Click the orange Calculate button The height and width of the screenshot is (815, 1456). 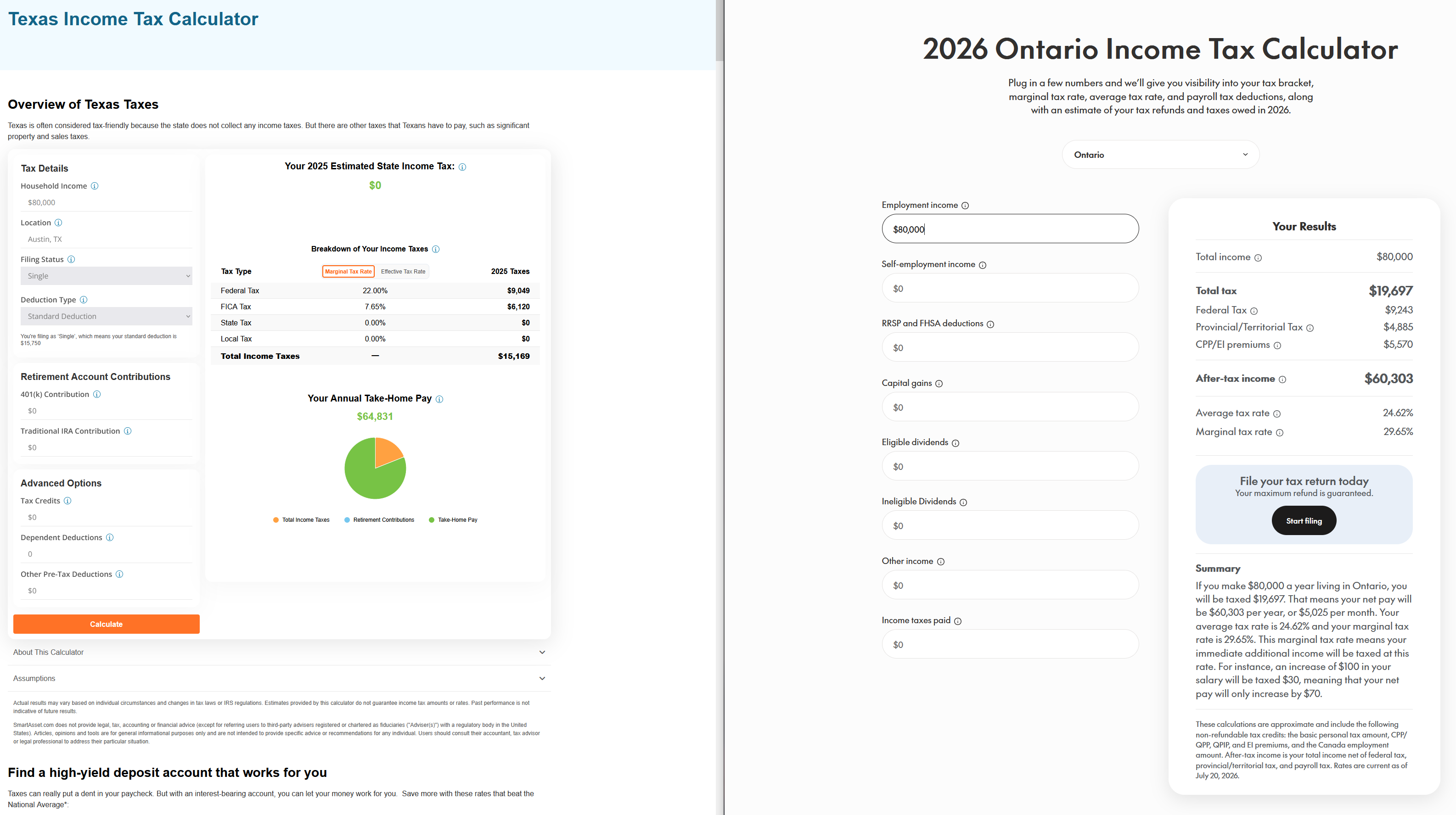coord(106,624)
